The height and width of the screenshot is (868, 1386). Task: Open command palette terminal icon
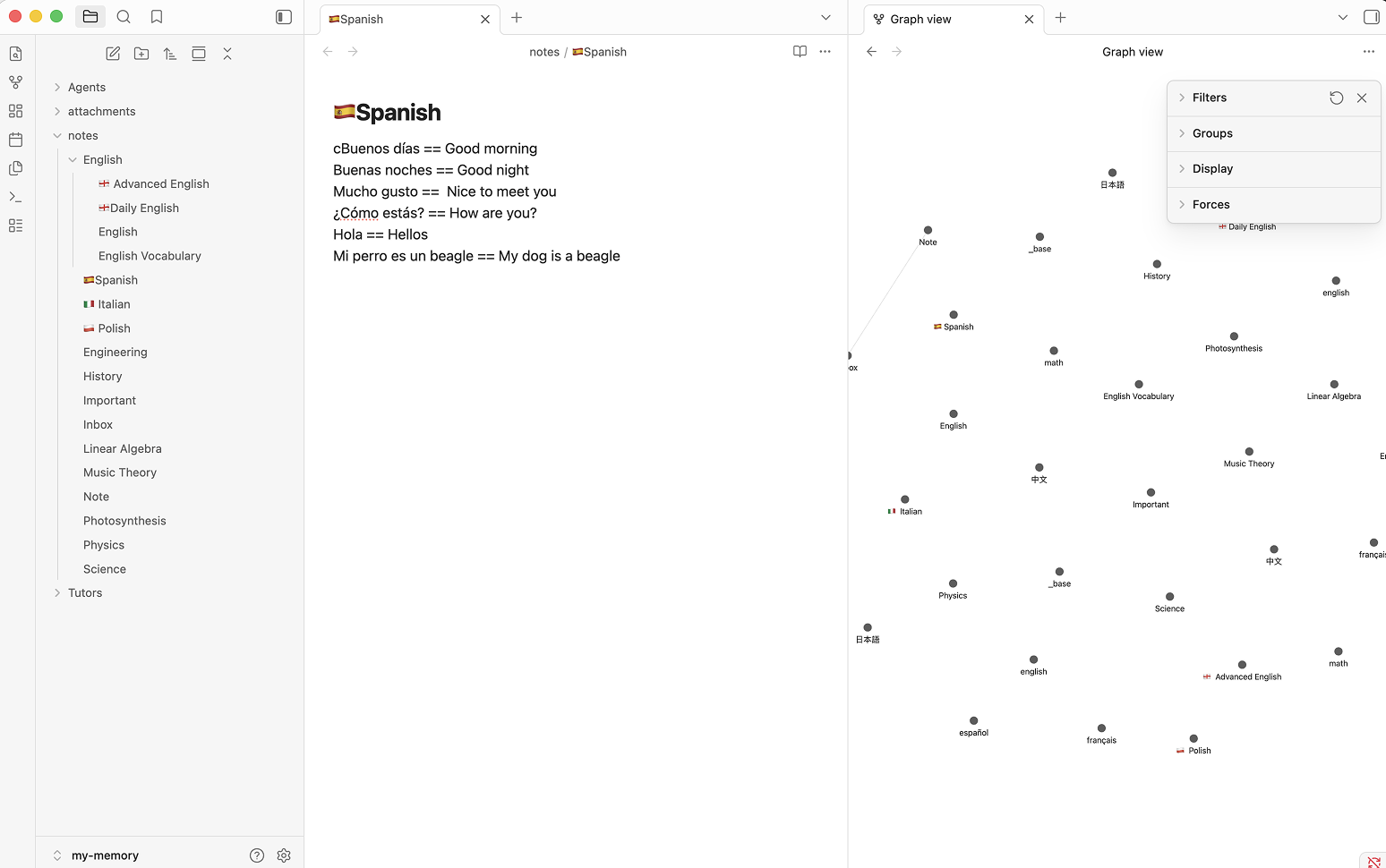click(x=15, y=197)
